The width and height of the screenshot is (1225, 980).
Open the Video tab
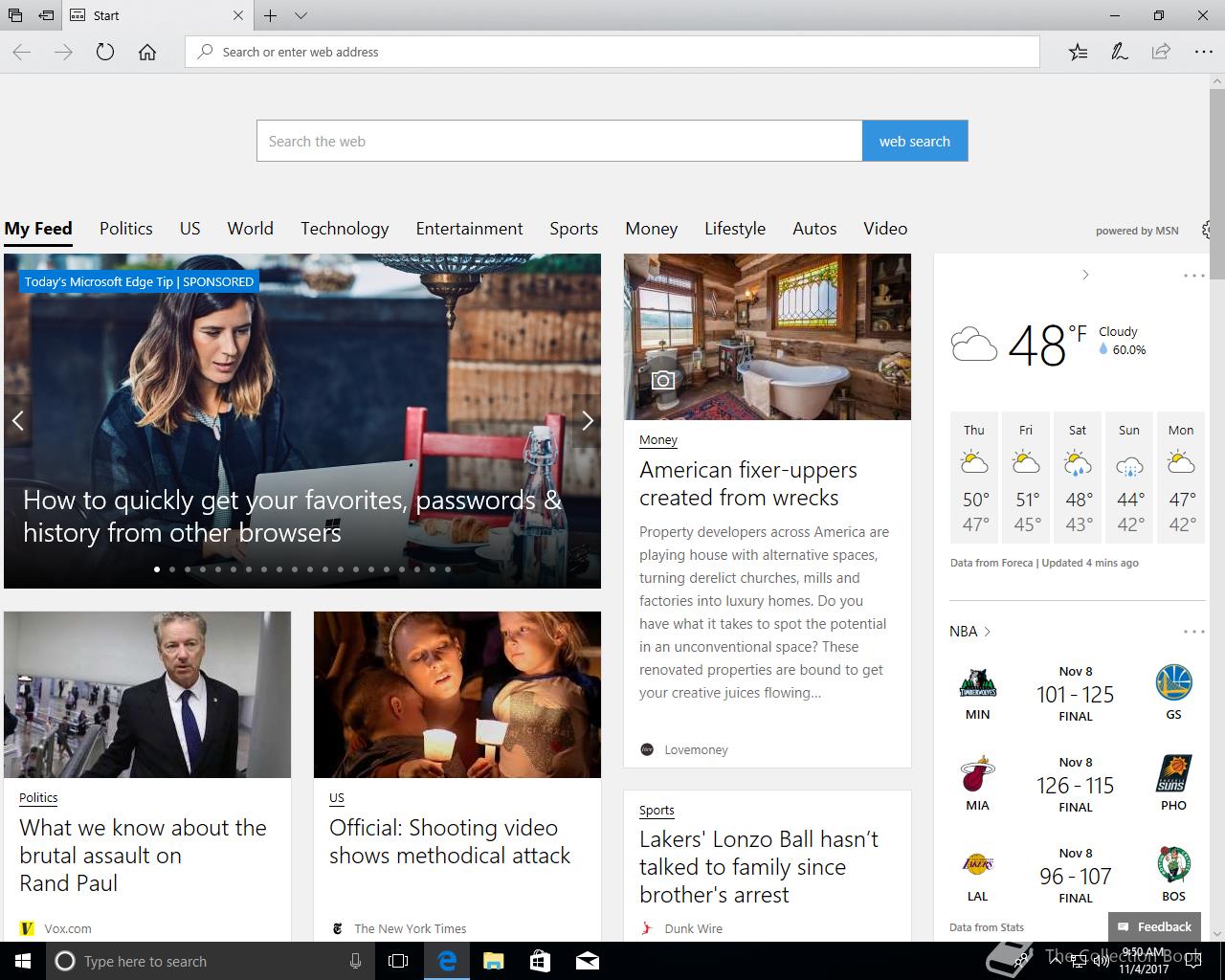click(x=885, y=229)
